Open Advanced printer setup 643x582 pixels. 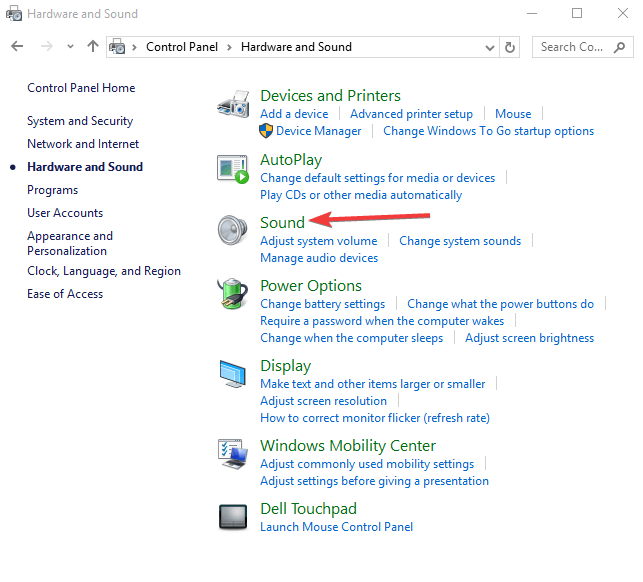(x=411, y=114)
